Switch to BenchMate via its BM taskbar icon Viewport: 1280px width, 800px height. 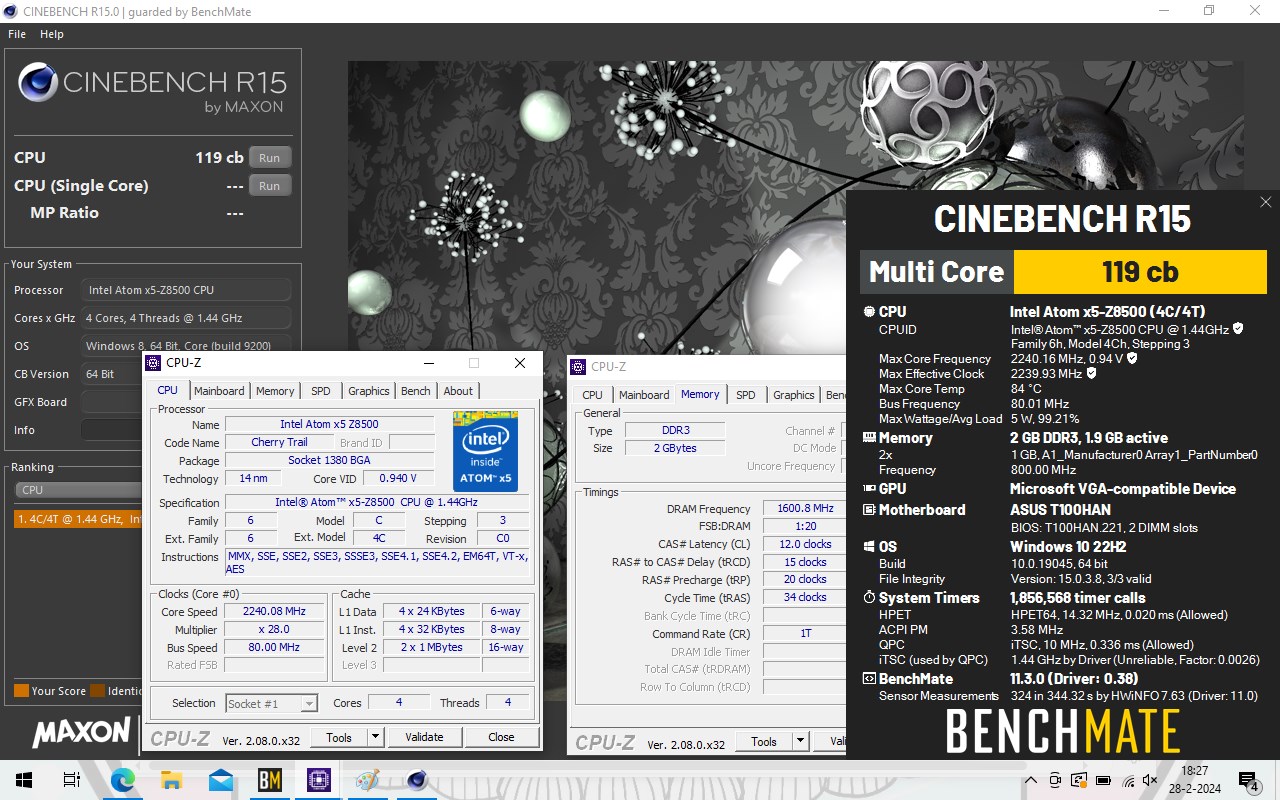pyautogui.click(x=269, y=780)
